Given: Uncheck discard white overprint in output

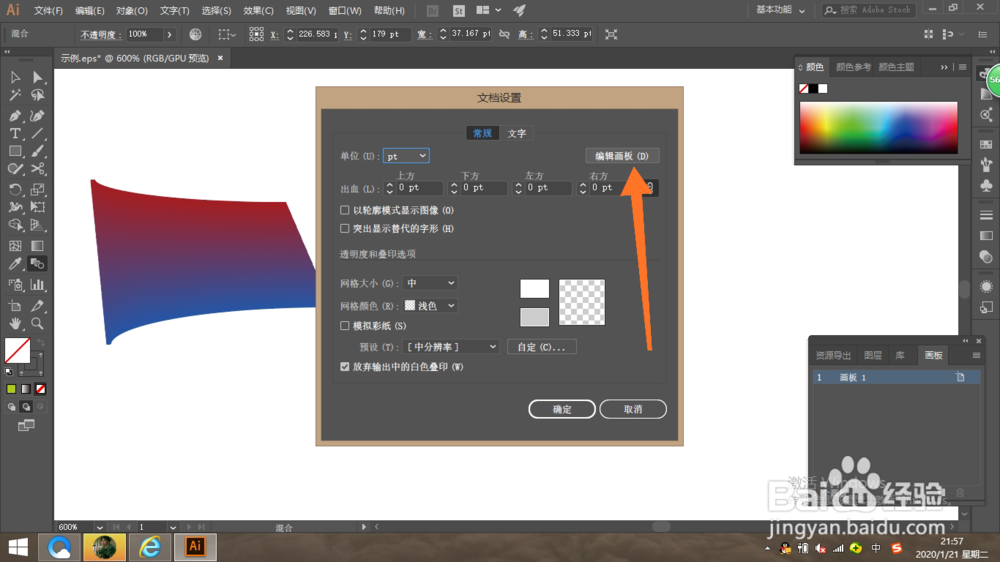Looking at the screenshot, I should click(344, 367).
